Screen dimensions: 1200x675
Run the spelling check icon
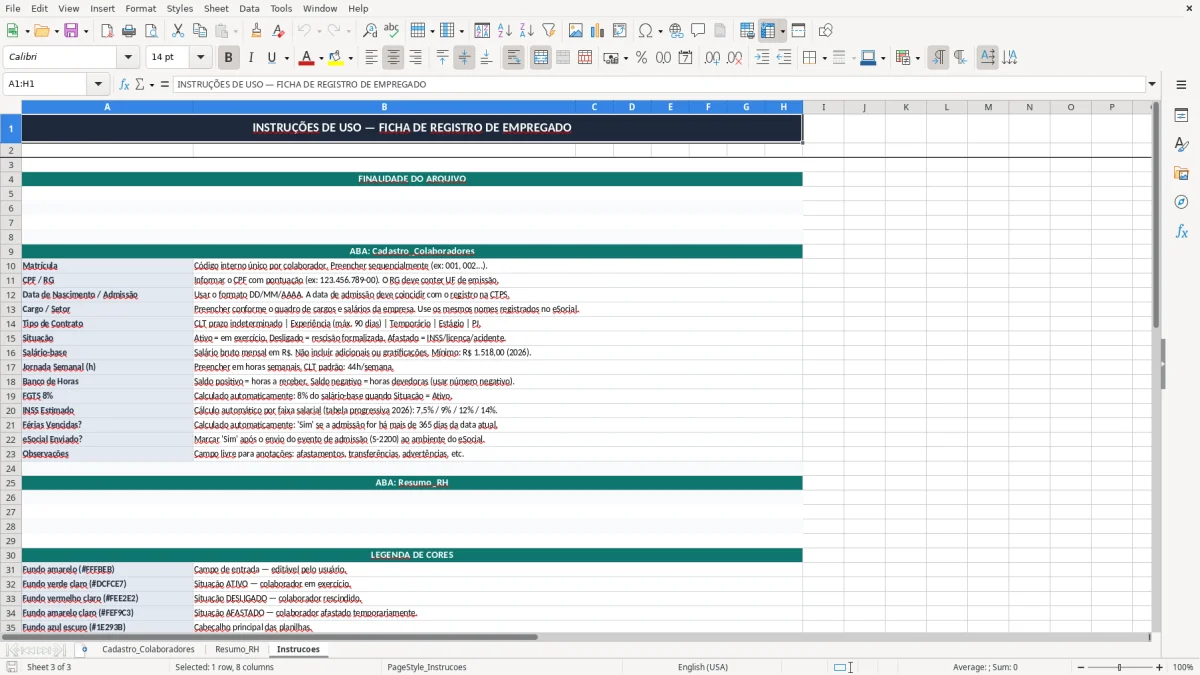(392, 31)
